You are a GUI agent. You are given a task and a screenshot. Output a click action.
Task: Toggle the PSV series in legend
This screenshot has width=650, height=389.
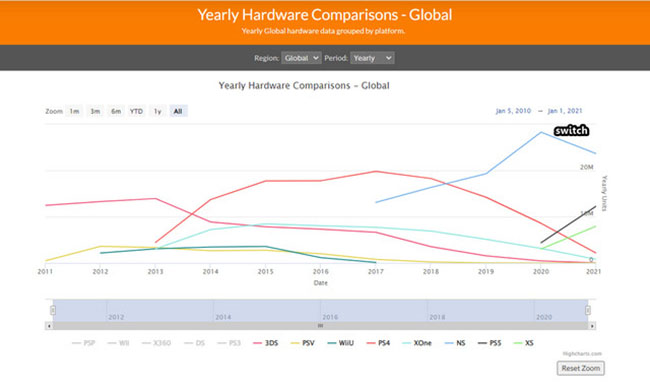click(303, 343)
